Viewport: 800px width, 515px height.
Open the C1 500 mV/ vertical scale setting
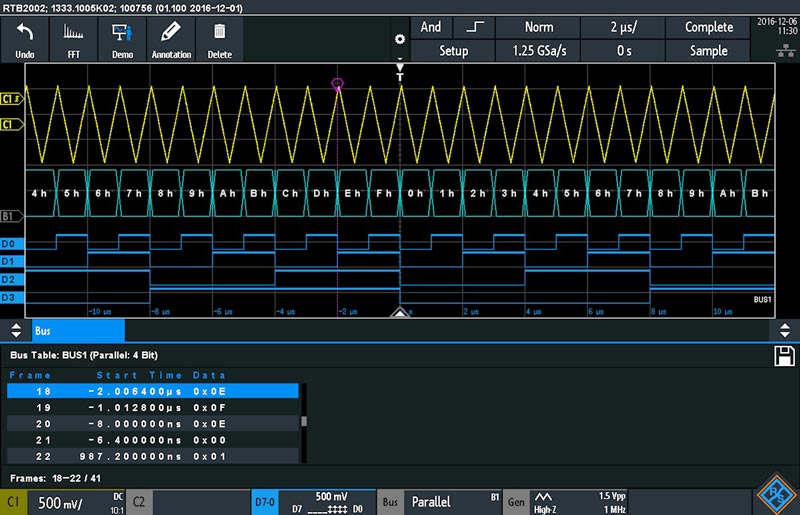76,502
